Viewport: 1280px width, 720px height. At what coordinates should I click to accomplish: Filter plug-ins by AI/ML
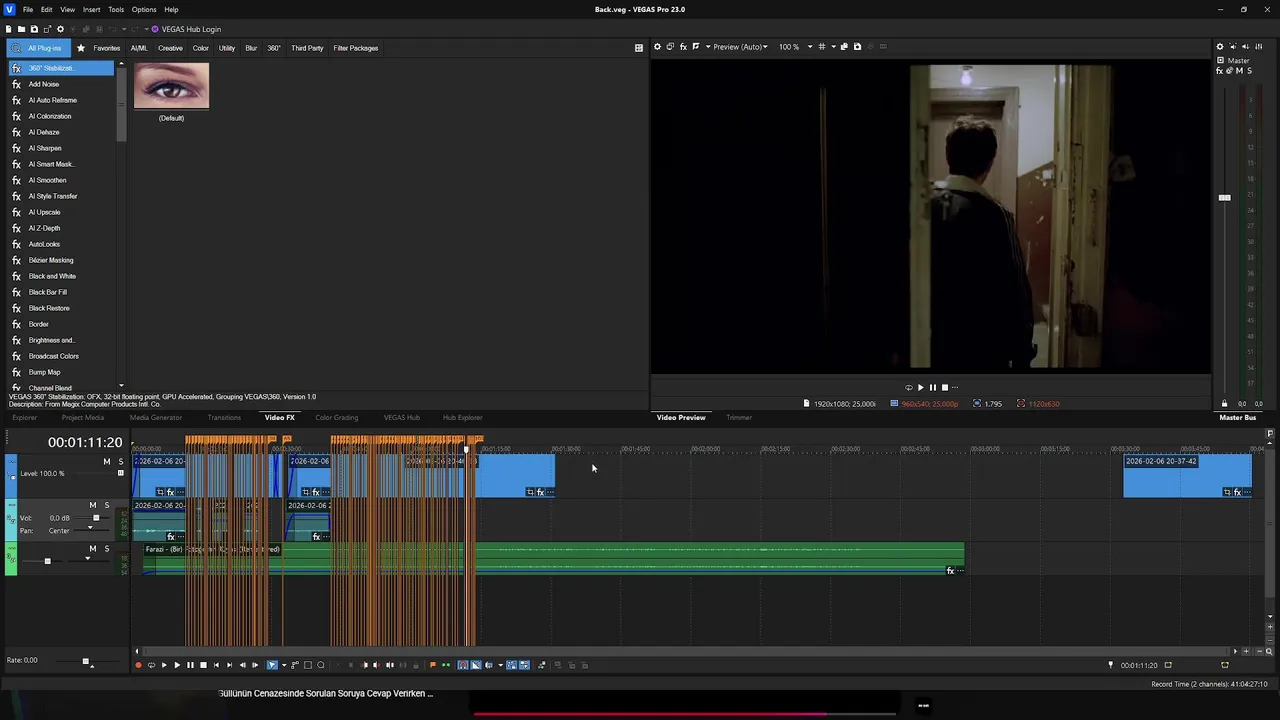[x=139, y=48]
